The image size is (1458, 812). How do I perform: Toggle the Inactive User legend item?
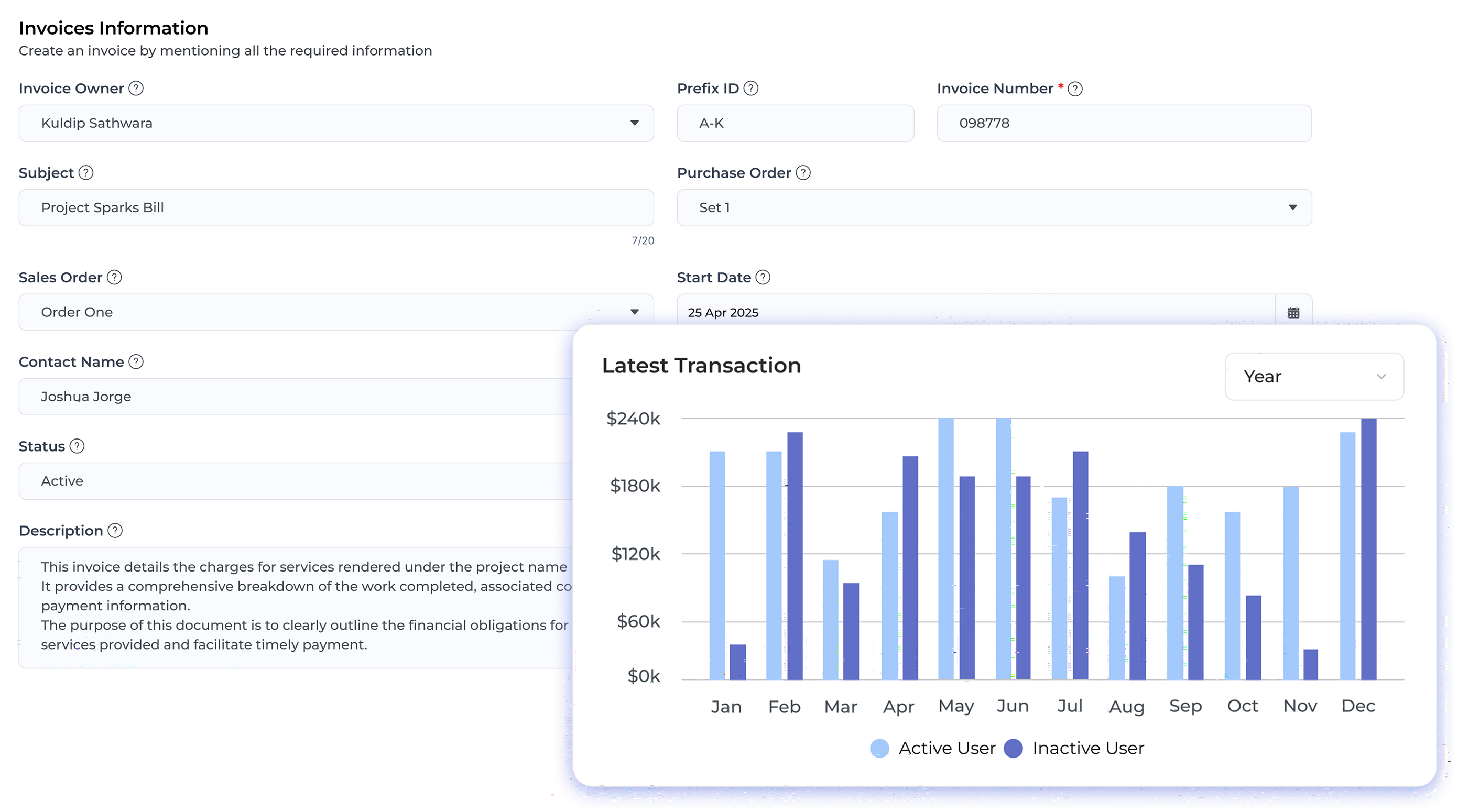tap(1075, 748)
